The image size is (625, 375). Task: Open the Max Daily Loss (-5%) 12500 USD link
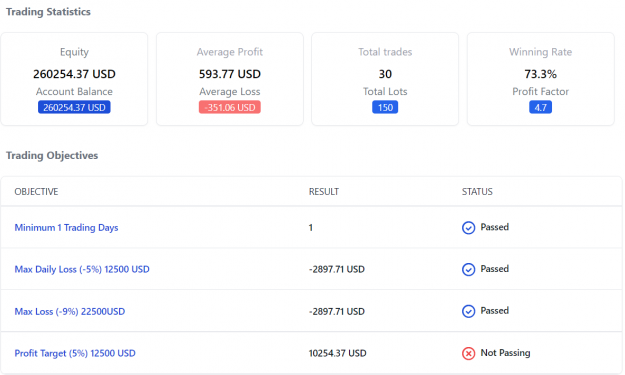82,269
